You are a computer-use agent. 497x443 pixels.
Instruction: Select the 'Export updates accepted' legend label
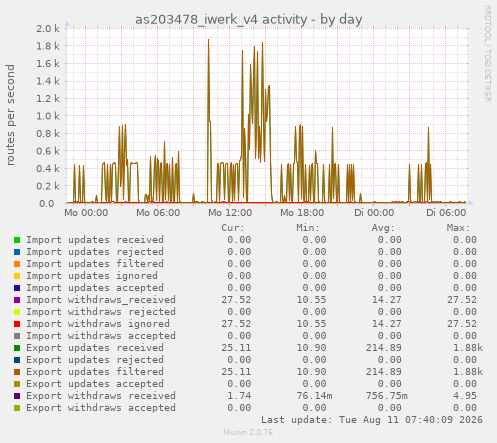[95, 384]
